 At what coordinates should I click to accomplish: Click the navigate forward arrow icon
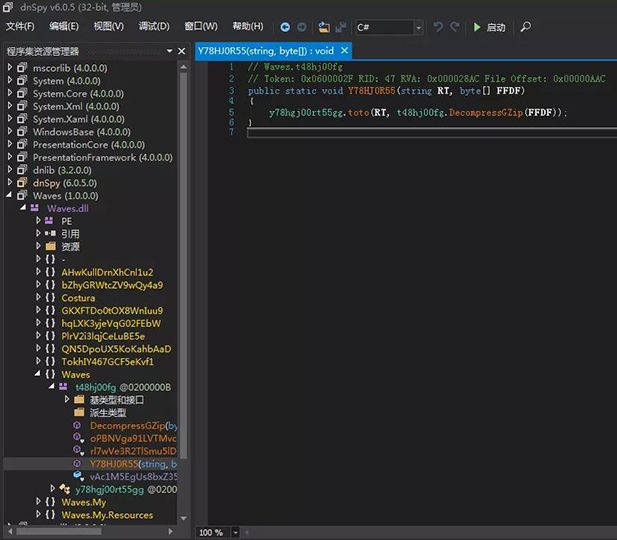302,27
